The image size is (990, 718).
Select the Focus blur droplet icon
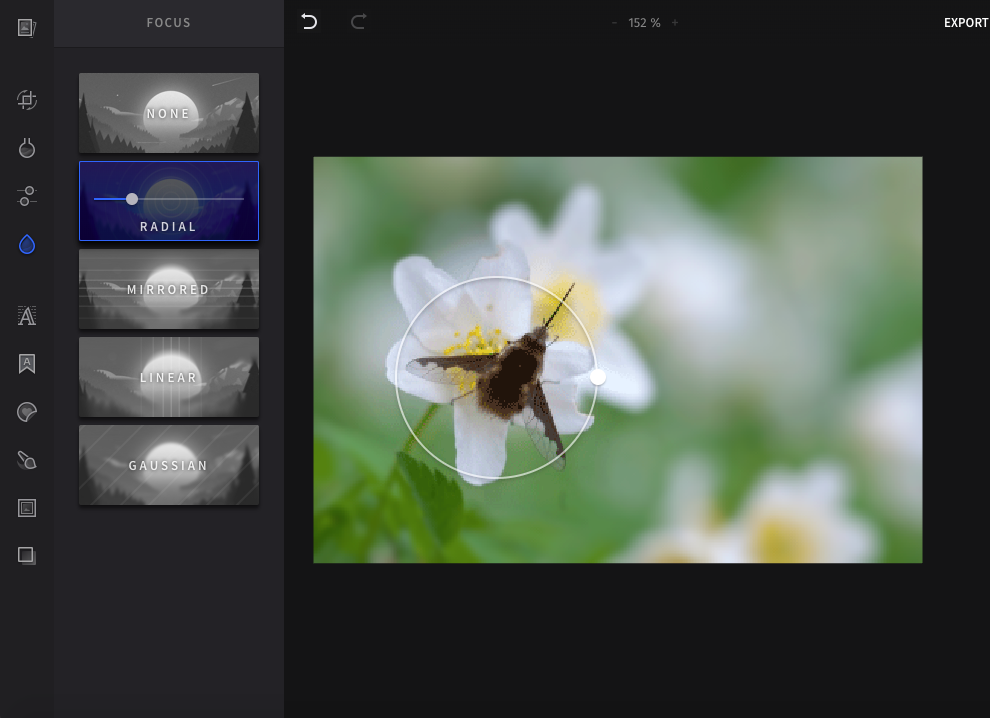26,242
